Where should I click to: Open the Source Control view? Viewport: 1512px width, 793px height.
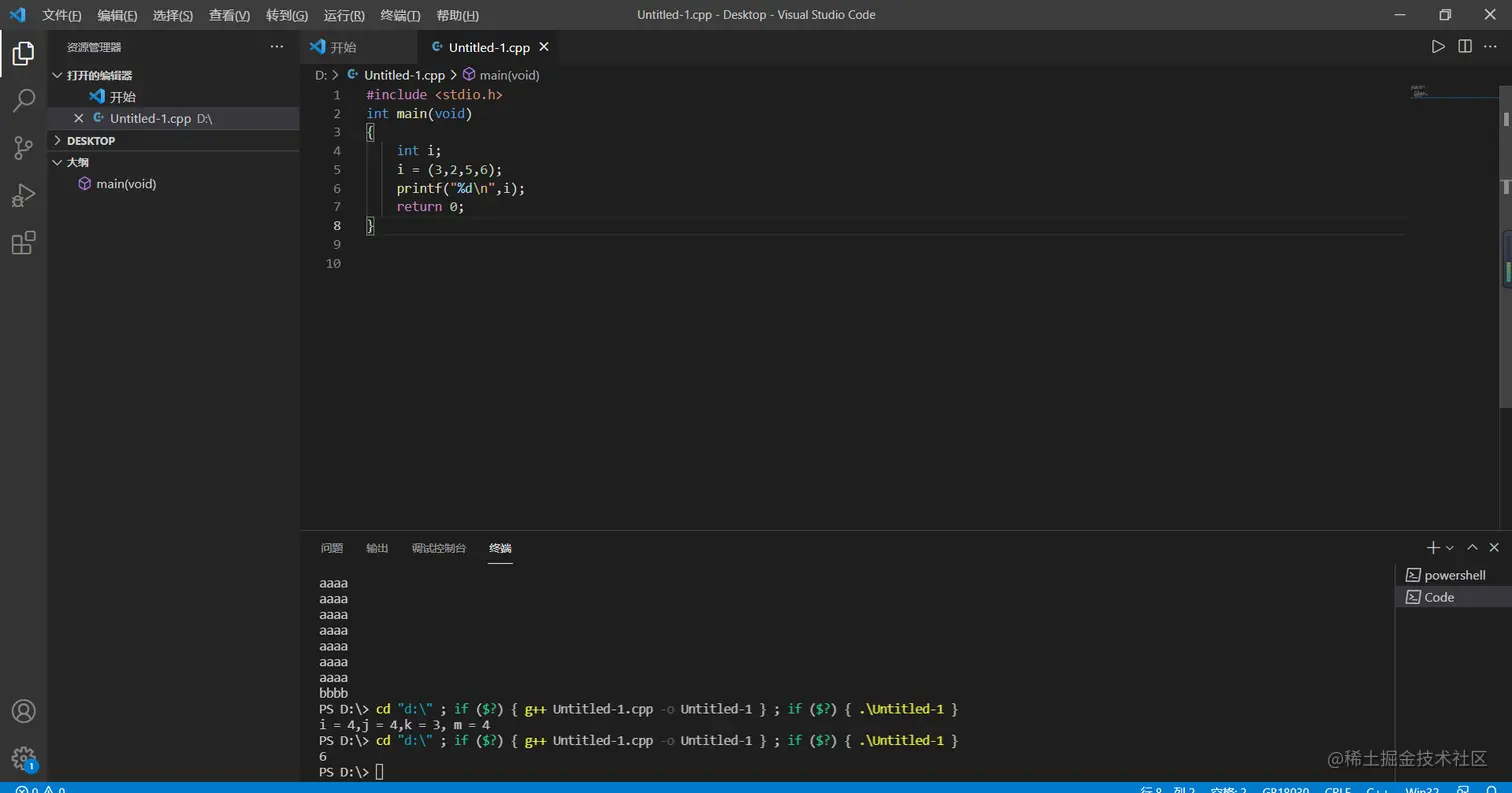coord(23,148)
